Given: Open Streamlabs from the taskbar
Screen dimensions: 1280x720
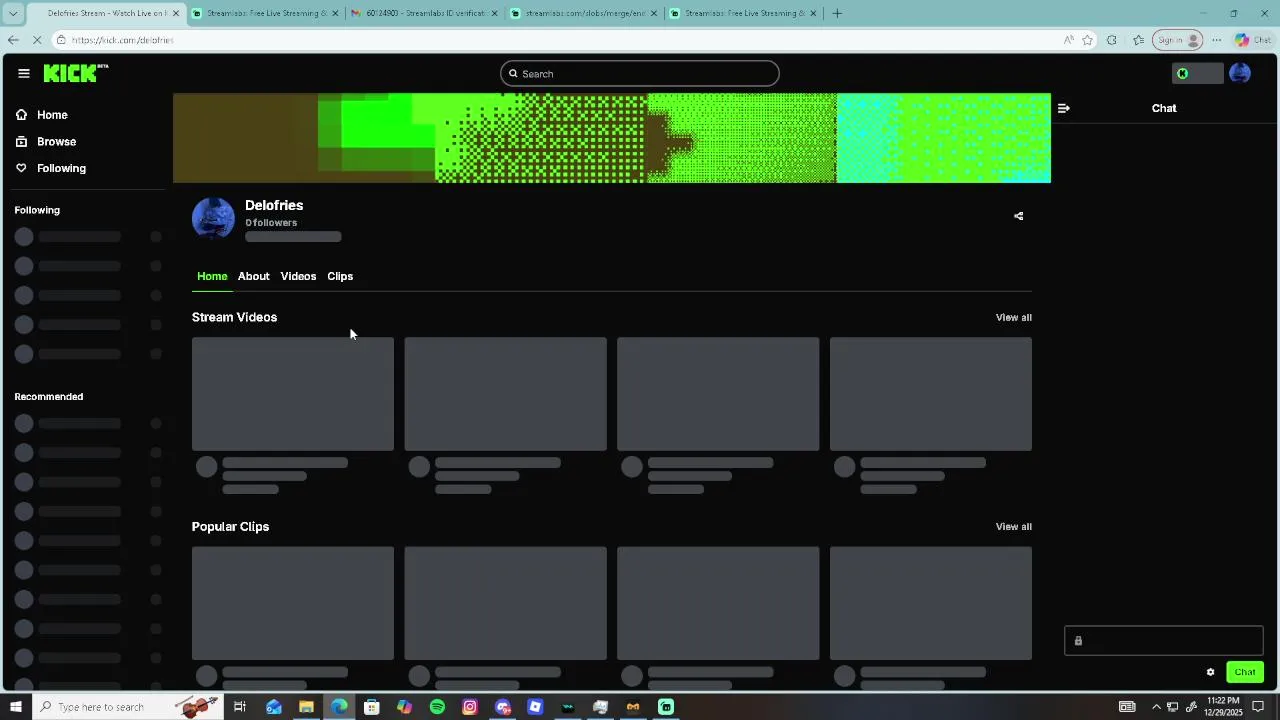Looking at the screenshot, I should coord(666,707).
